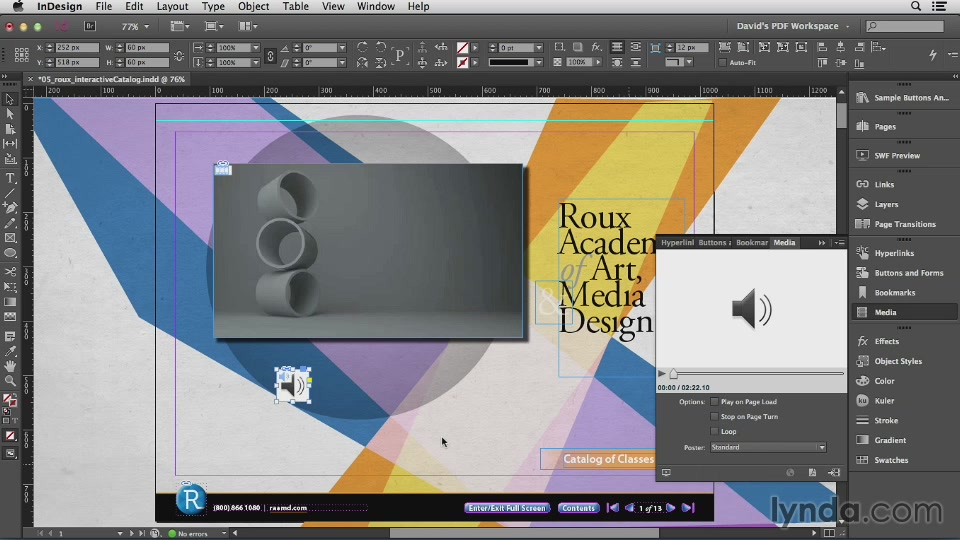The height and width of the screenshot is (540, 960).
Task: Select the Gap tool
Action: 10,144
